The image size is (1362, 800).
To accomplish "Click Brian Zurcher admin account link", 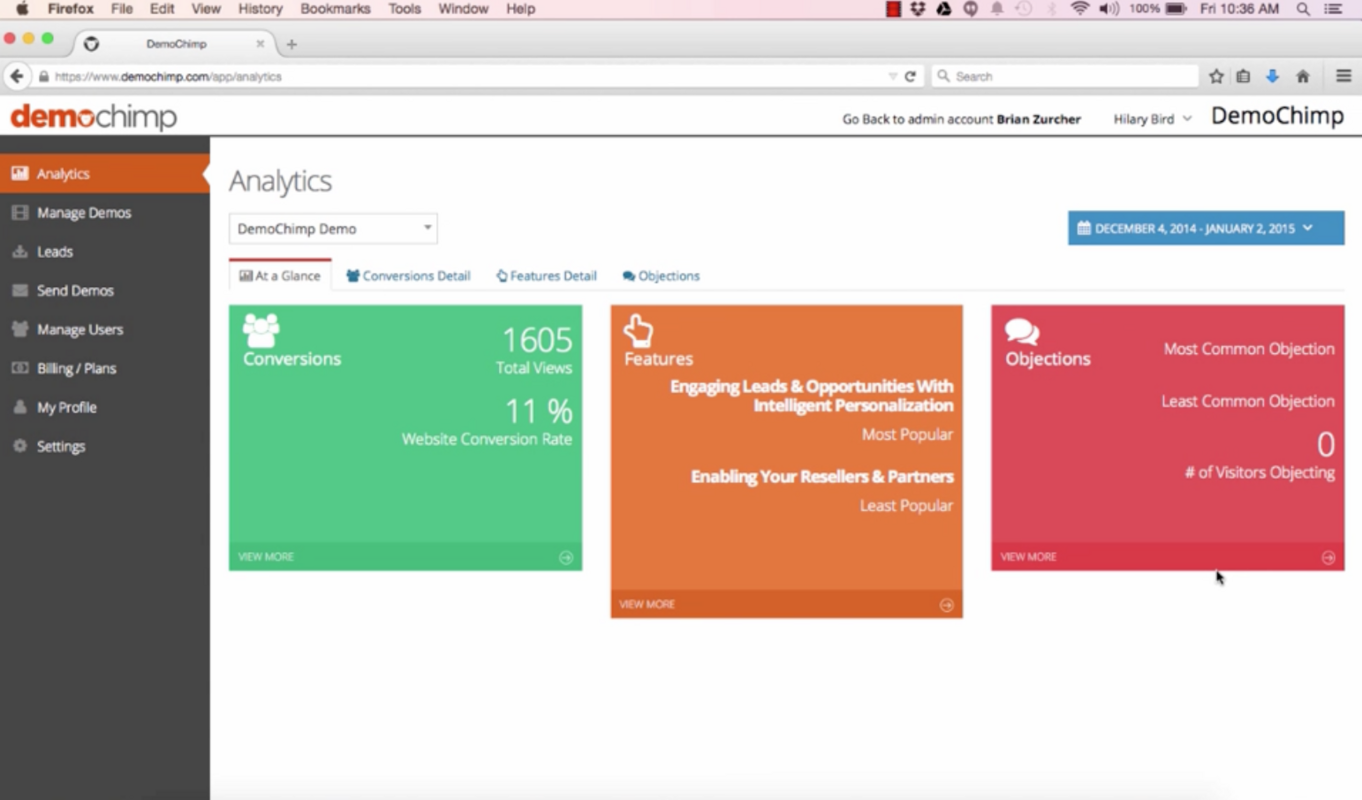I will pos(1038,119).
